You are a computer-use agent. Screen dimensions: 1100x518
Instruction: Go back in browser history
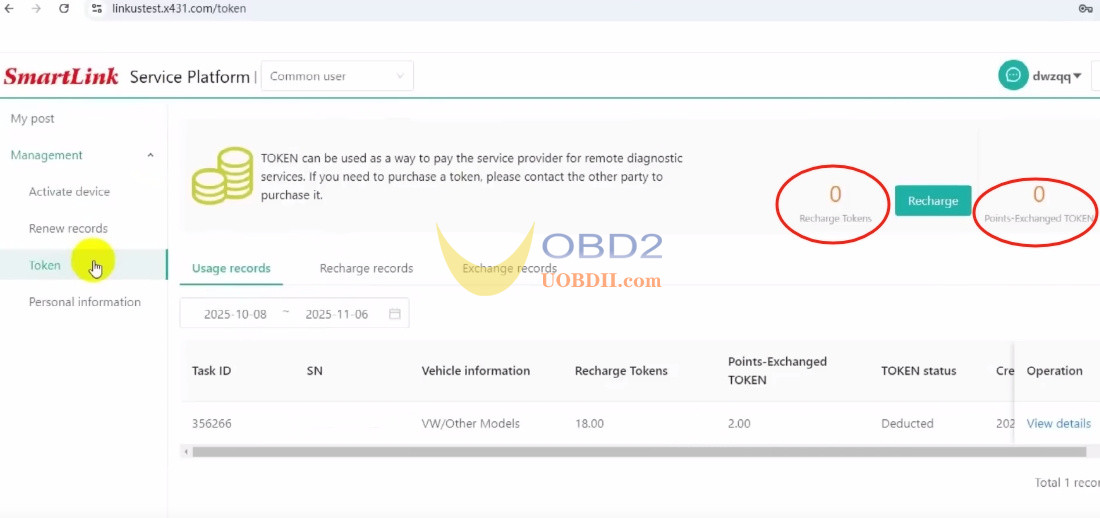click(9, 8)
